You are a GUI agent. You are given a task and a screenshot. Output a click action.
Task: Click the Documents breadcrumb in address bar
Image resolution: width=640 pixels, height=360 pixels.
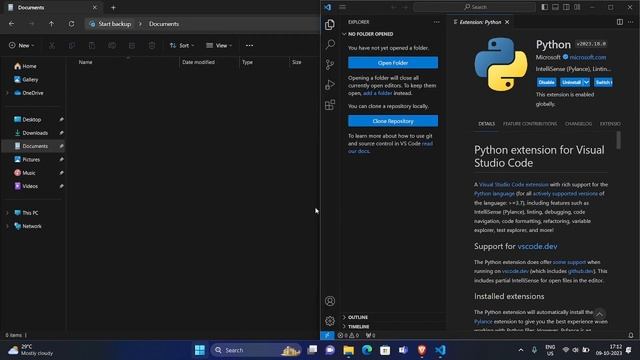tap(164, 24)
